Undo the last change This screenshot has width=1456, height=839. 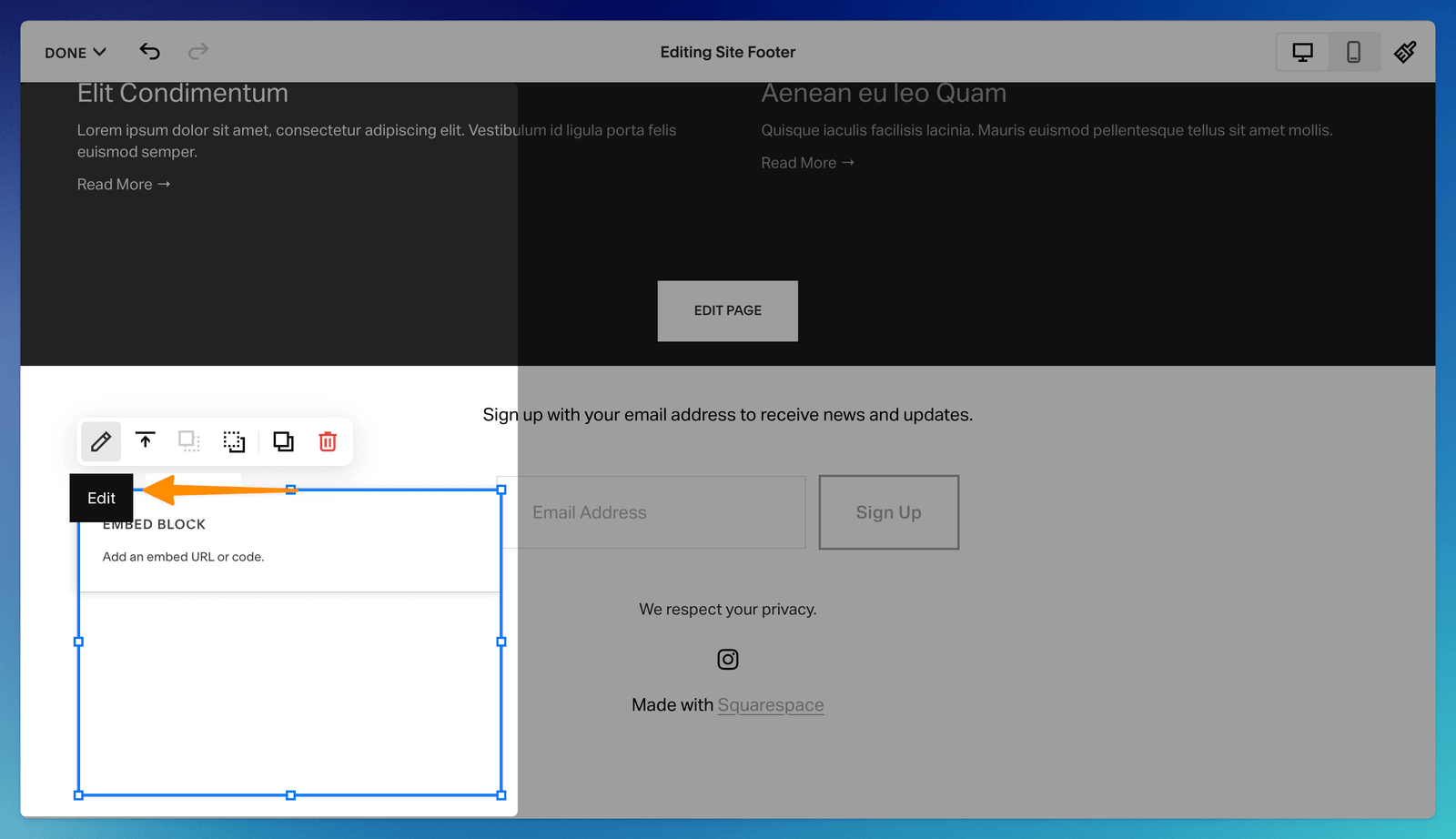tap(150, 52)
